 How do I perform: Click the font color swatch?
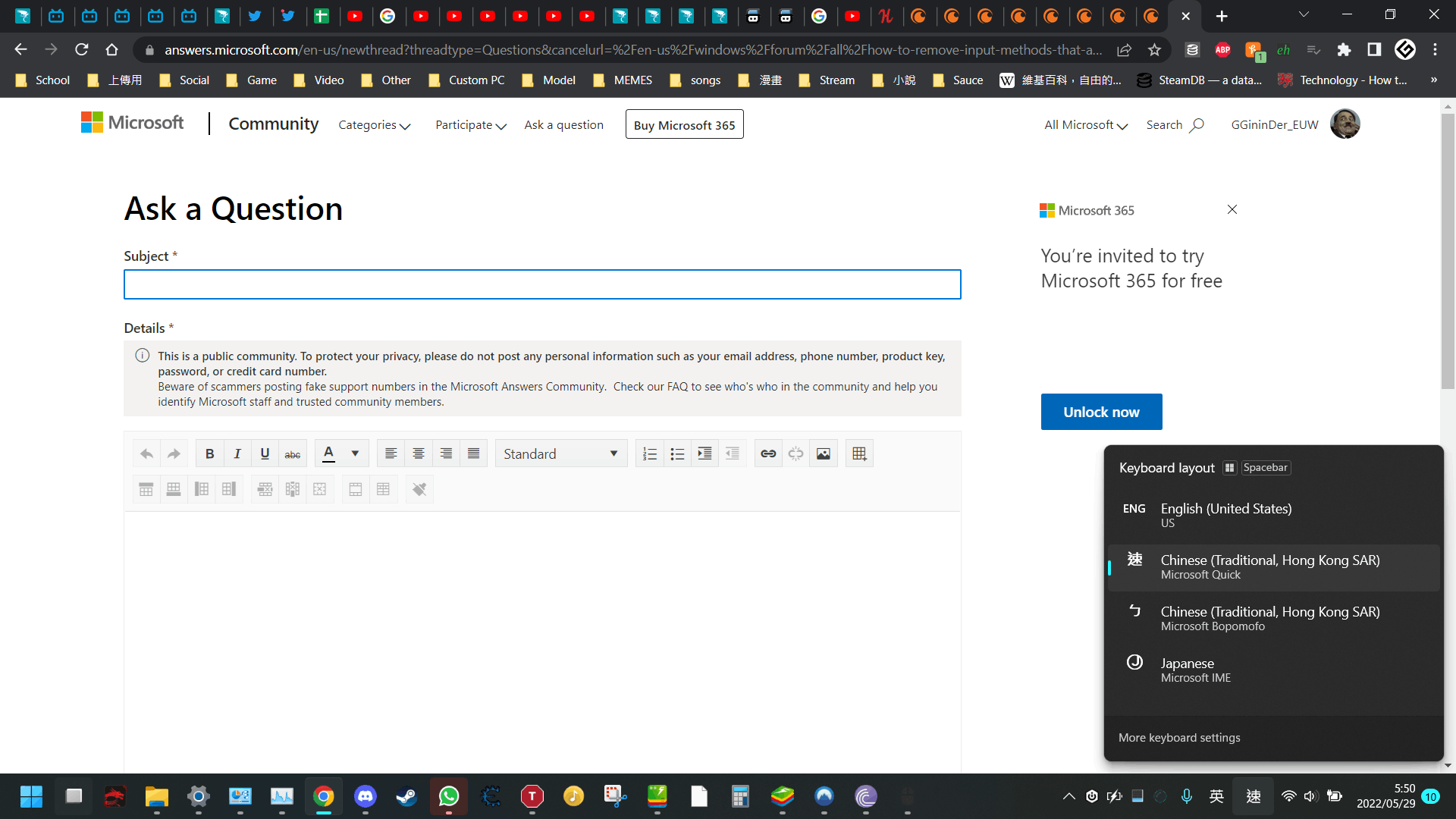328,453
